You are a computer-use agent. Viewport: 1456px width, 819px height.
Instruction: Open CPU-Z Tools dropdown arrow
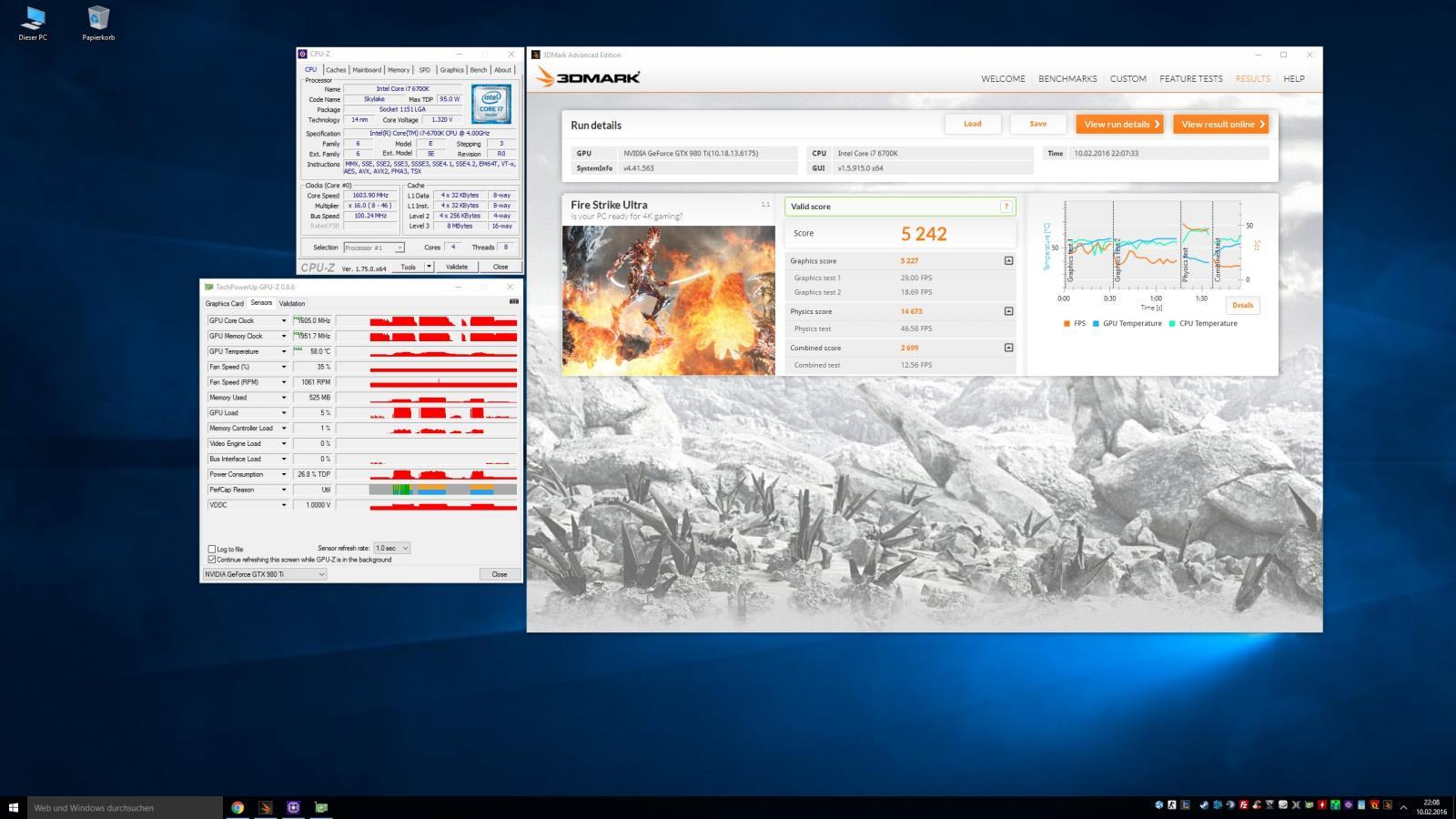pos(429,267)
